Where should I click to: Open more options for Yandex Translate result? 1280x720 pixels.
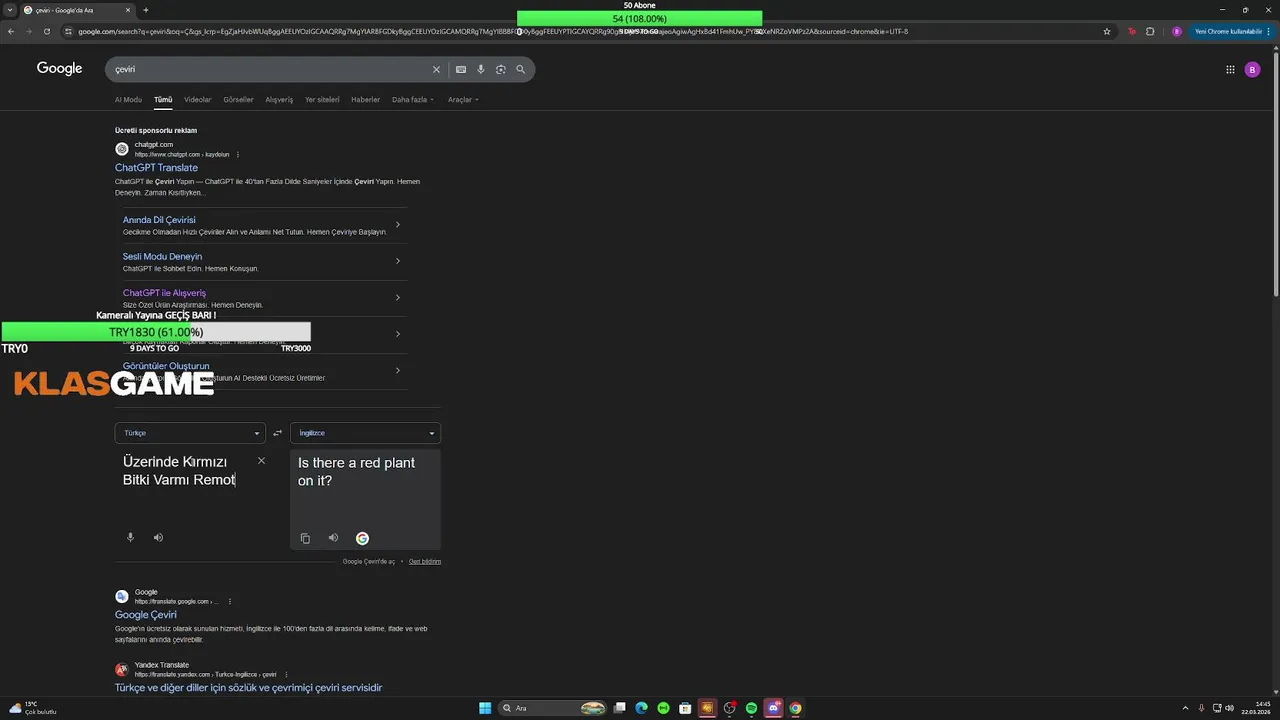[x=286, y=675]
